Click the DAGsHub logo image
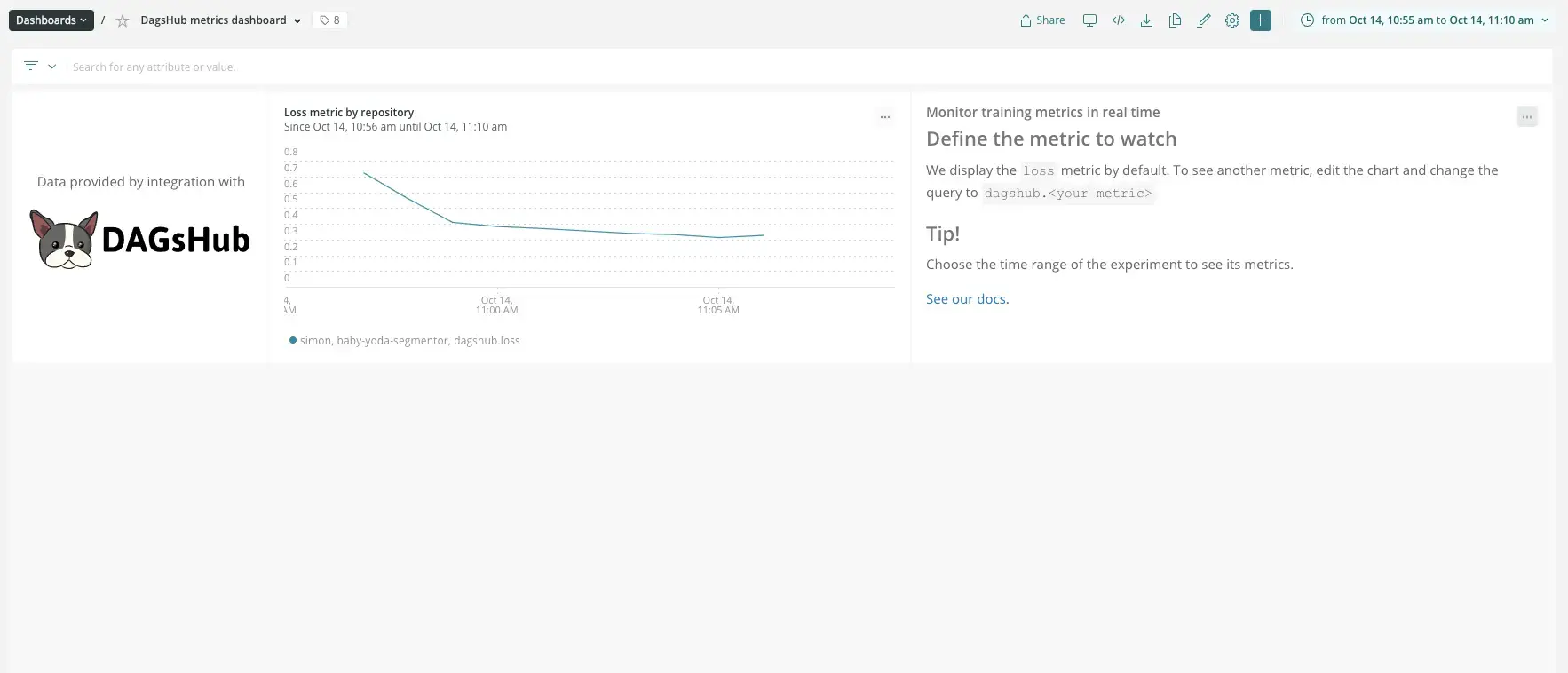 click(x=140, y=239)
